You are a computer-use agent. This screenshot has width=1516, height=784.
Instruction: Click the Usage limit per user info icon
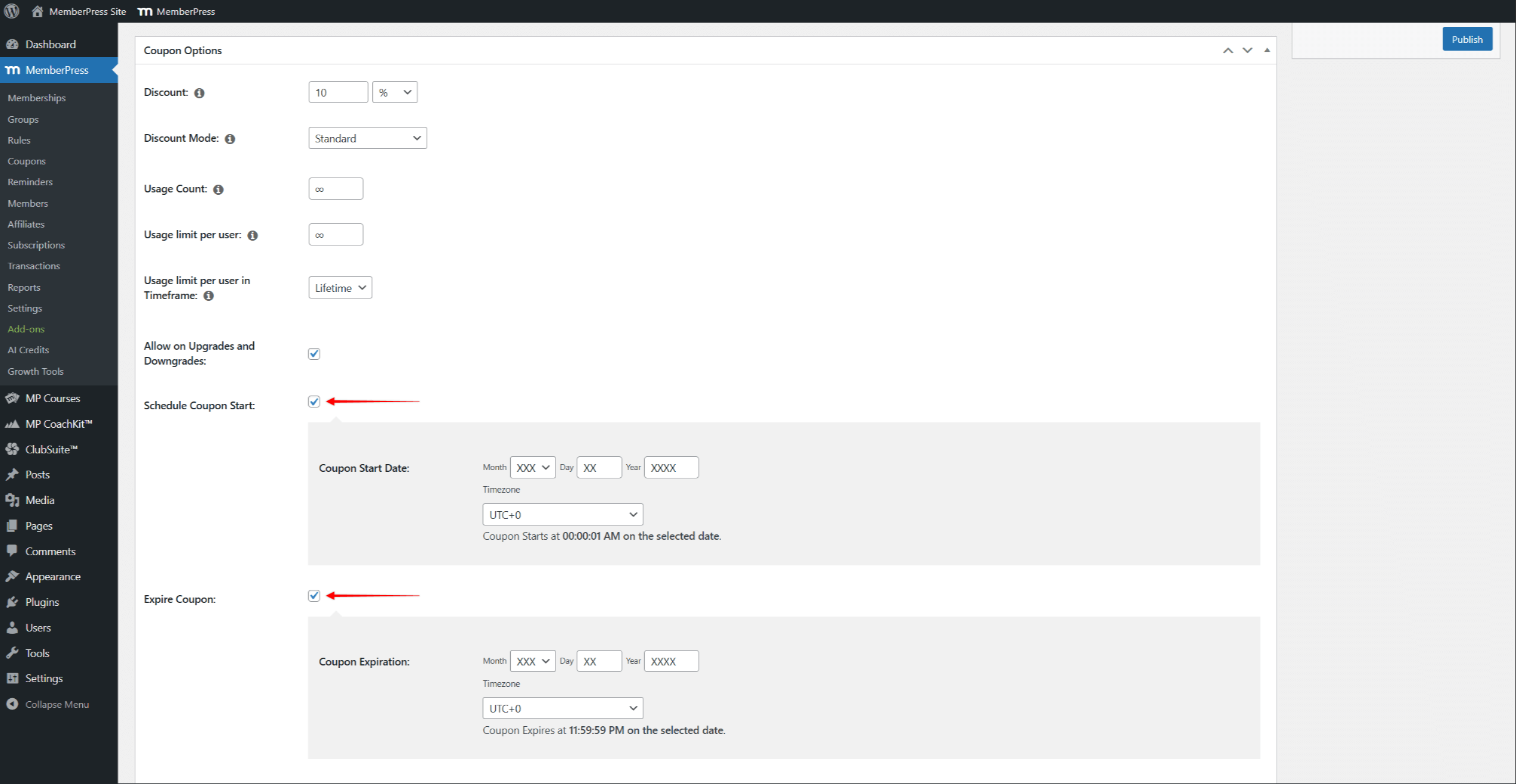(x=253, y=235)
